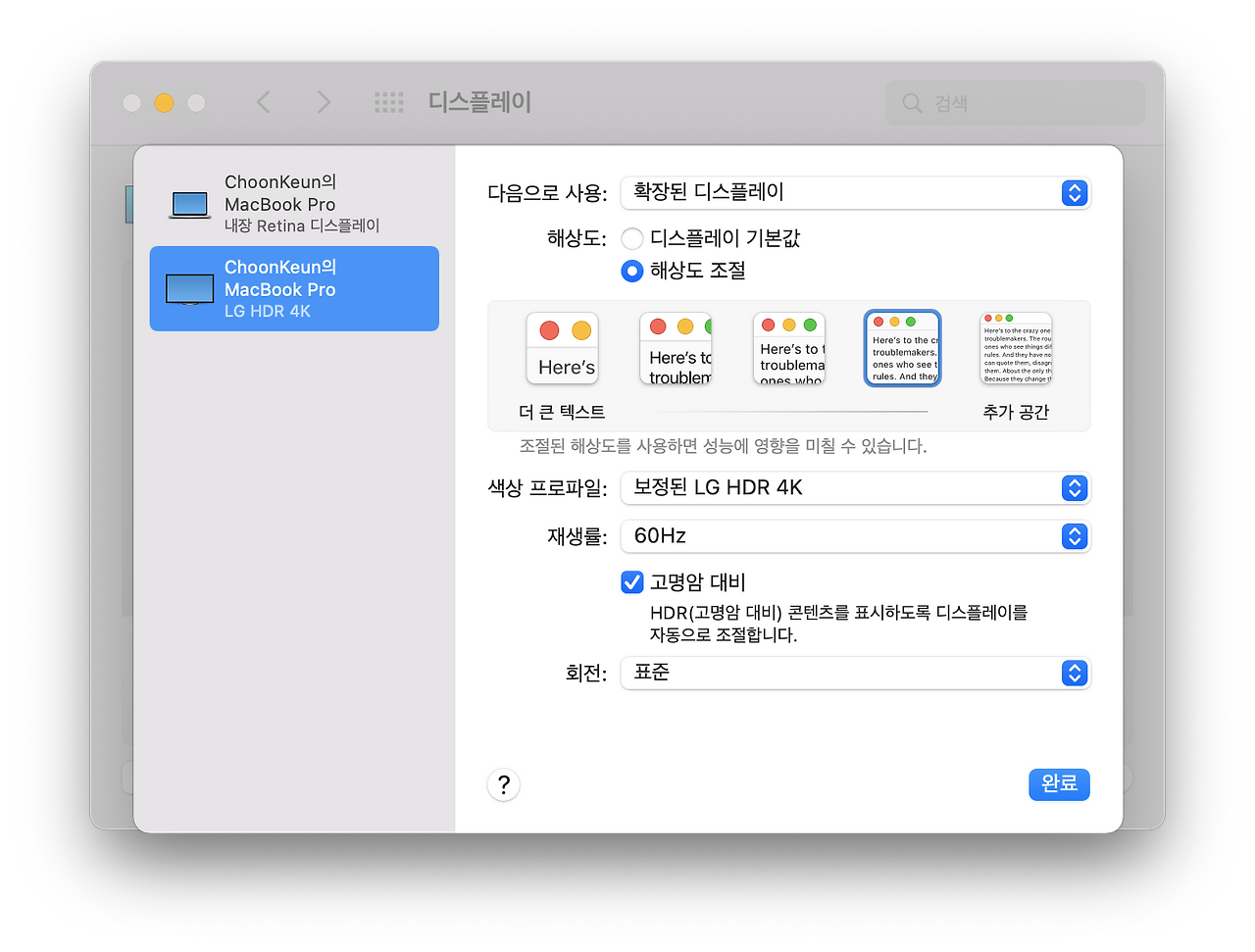Select the 추가 공간 resolution option
This screenshot has width=1255, height=952.
click(1015, 348)
